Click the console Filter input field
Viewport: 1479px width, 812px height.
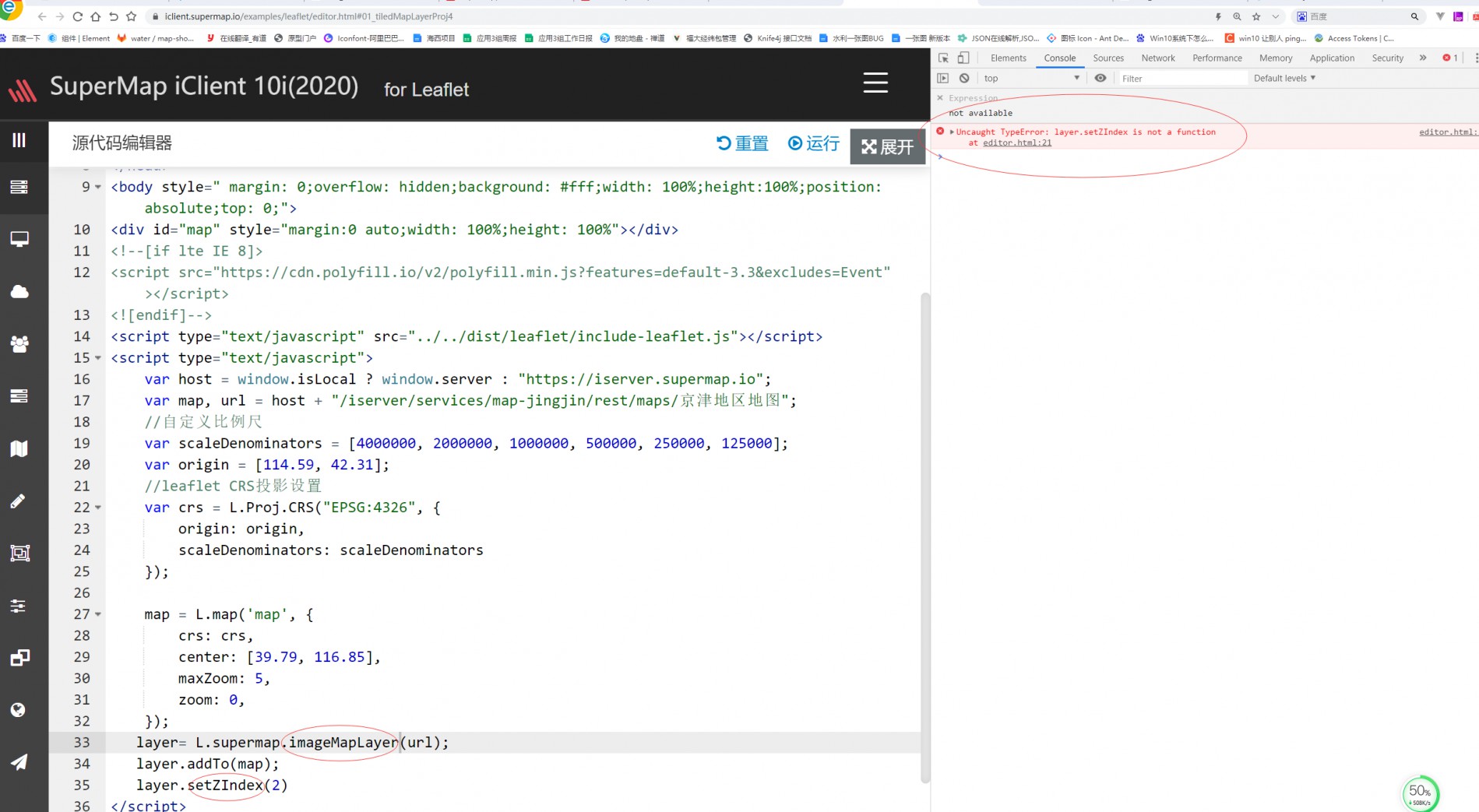pos(1181,78)
